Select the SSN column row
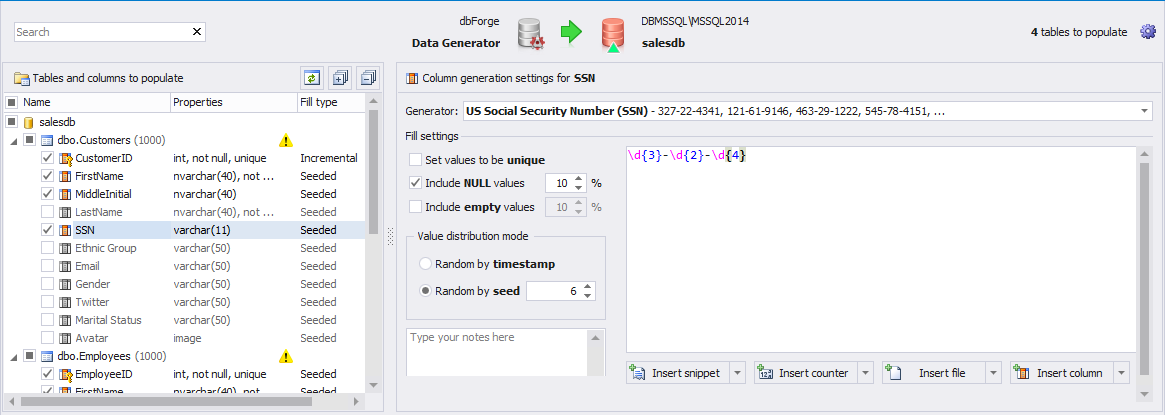The width and height of the screenshot is (1165, 415). tap(185, 230)
